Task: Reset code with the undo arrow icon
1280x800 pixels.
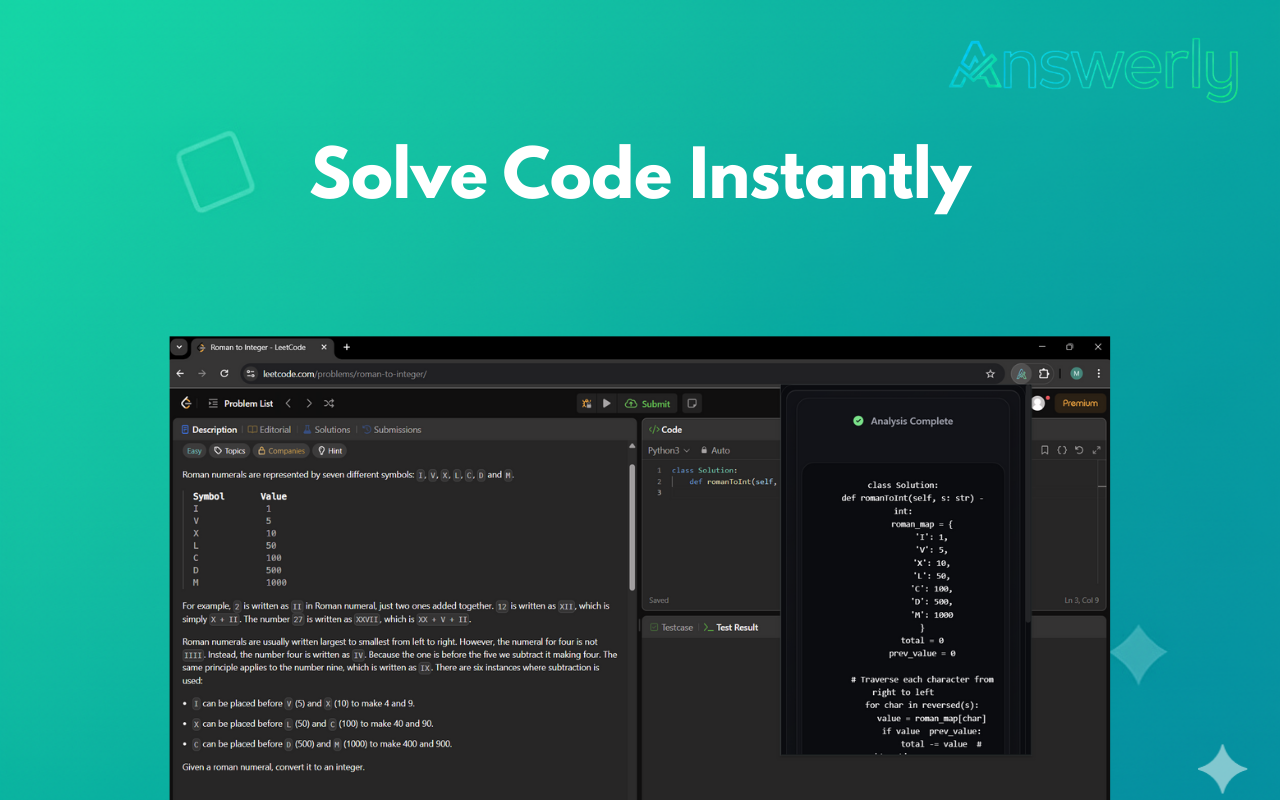Action: [x=1079, y=450]
